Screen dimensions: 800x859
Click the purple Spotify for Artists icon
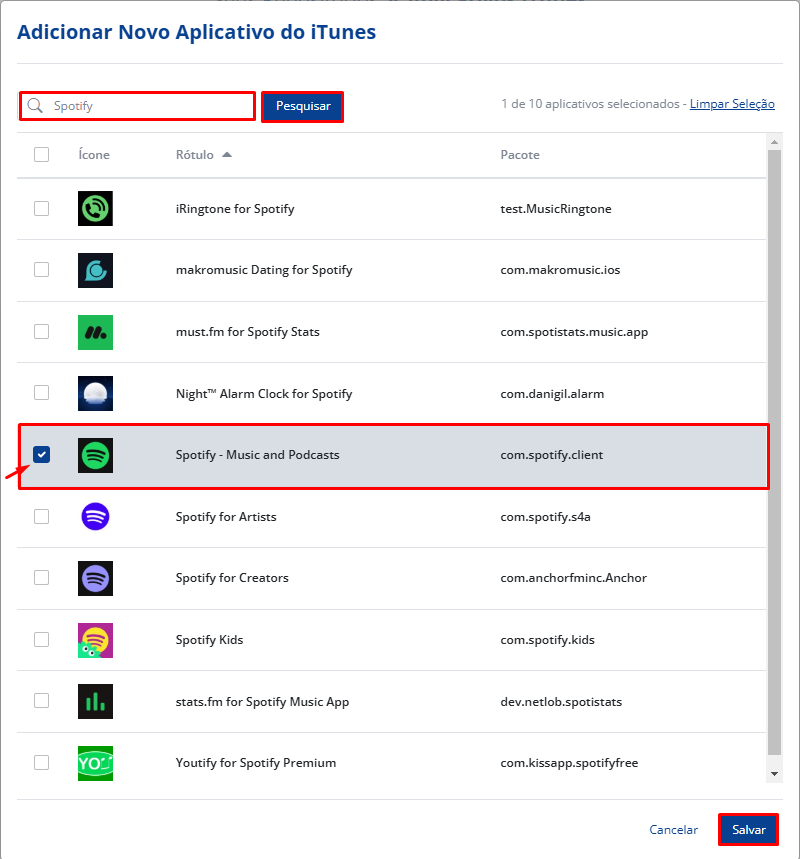95,516
